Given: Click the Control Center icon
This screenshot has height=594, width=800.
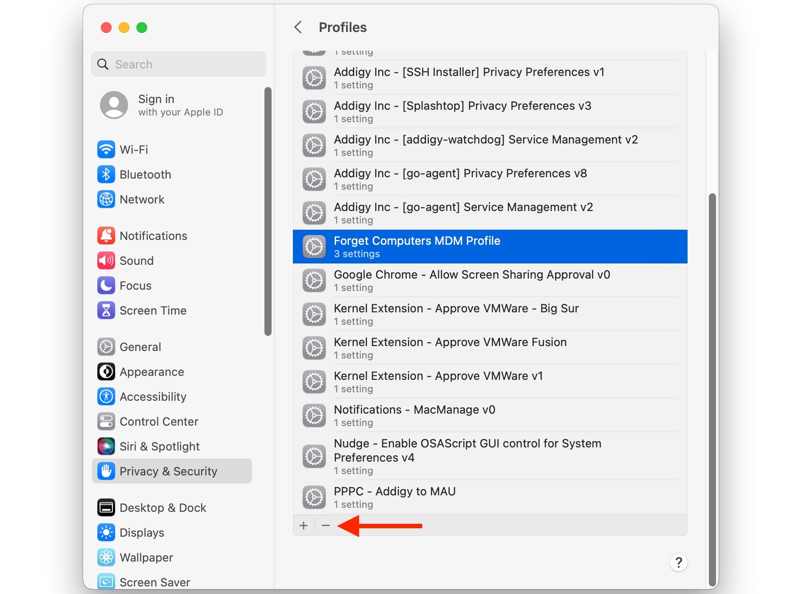Looking at the screenshot, I should [x=106, y=422].
